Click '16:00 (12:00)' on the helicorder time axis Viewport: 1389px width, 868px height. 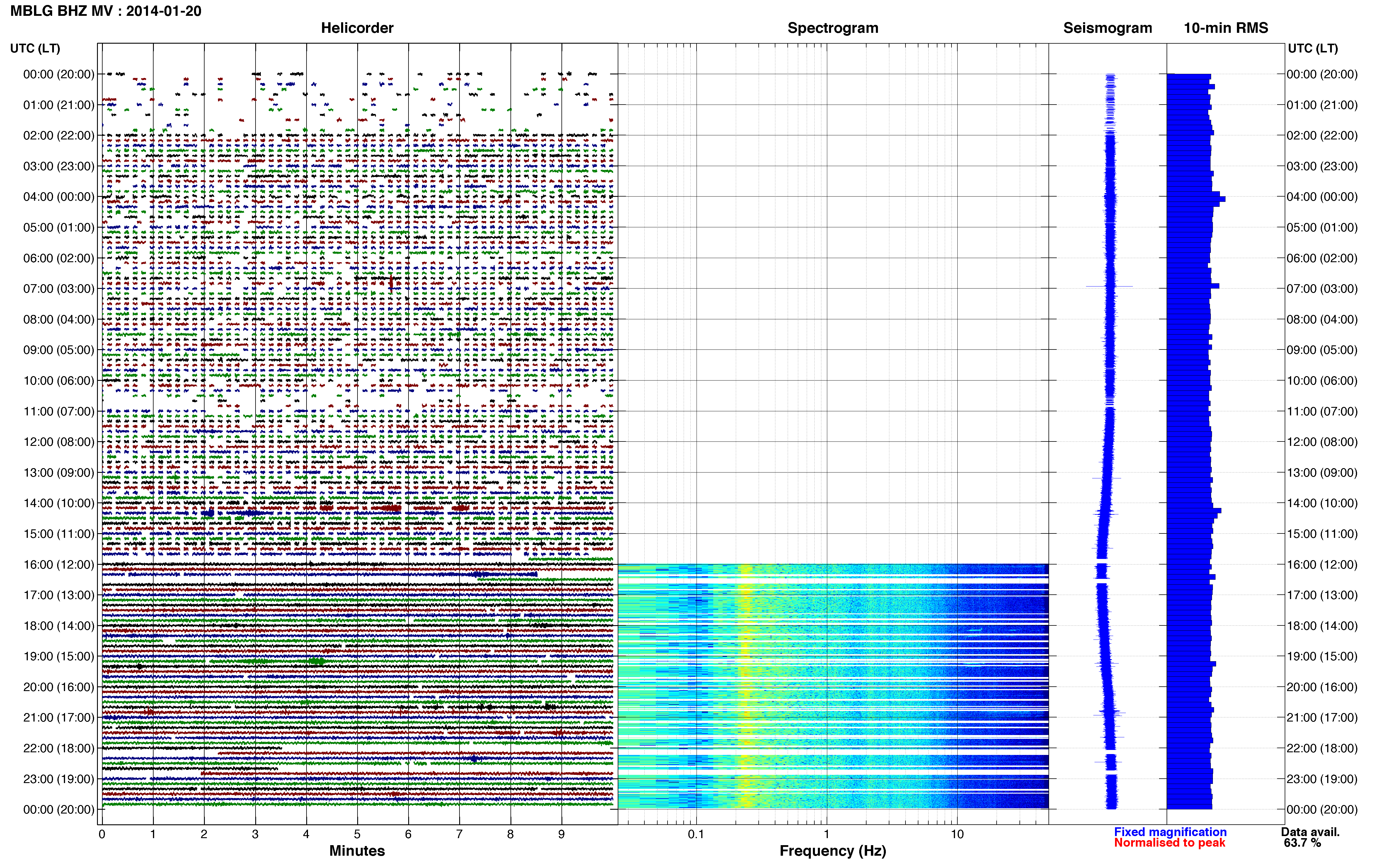59,564
